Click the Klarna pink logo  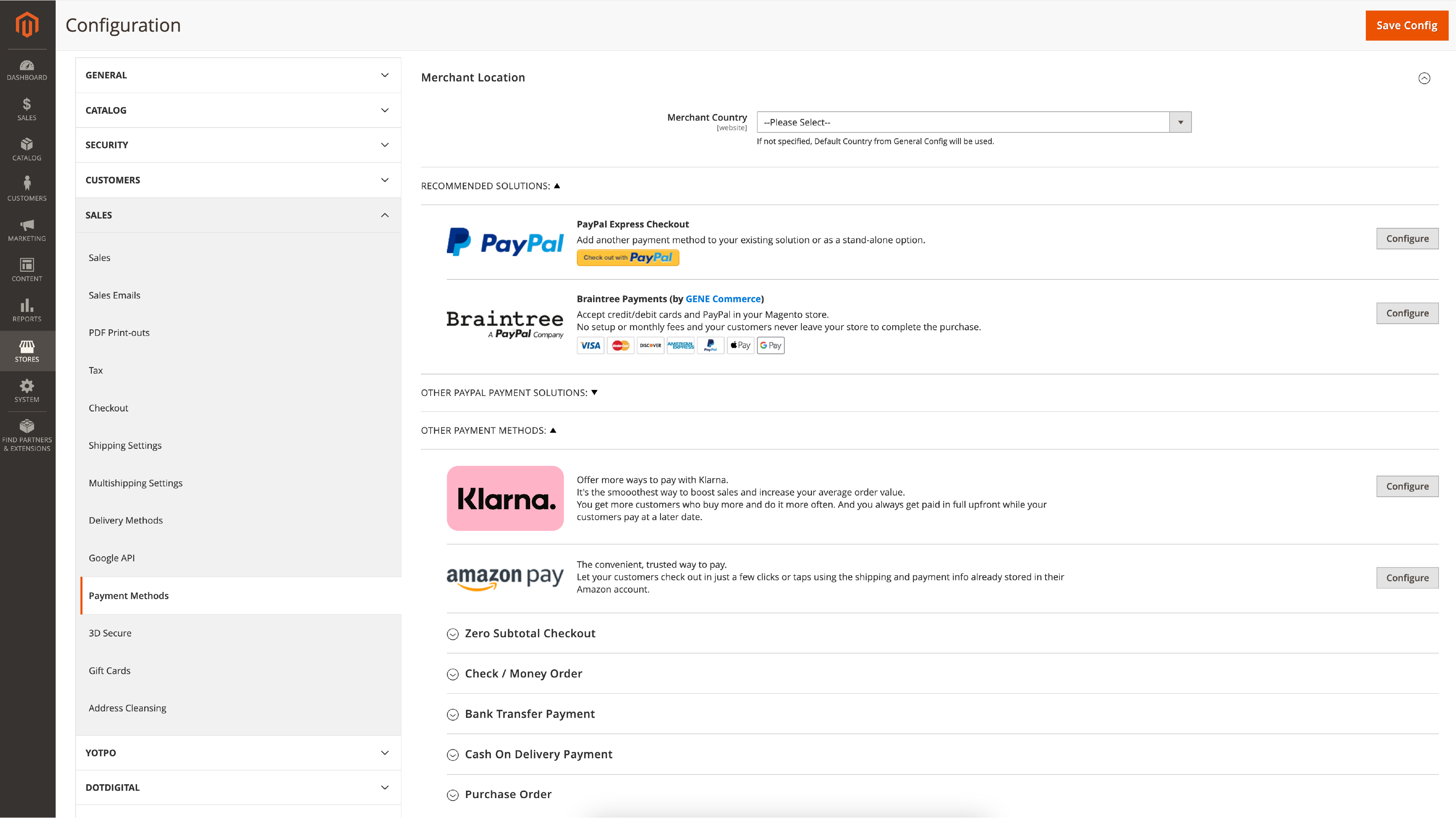505,498
